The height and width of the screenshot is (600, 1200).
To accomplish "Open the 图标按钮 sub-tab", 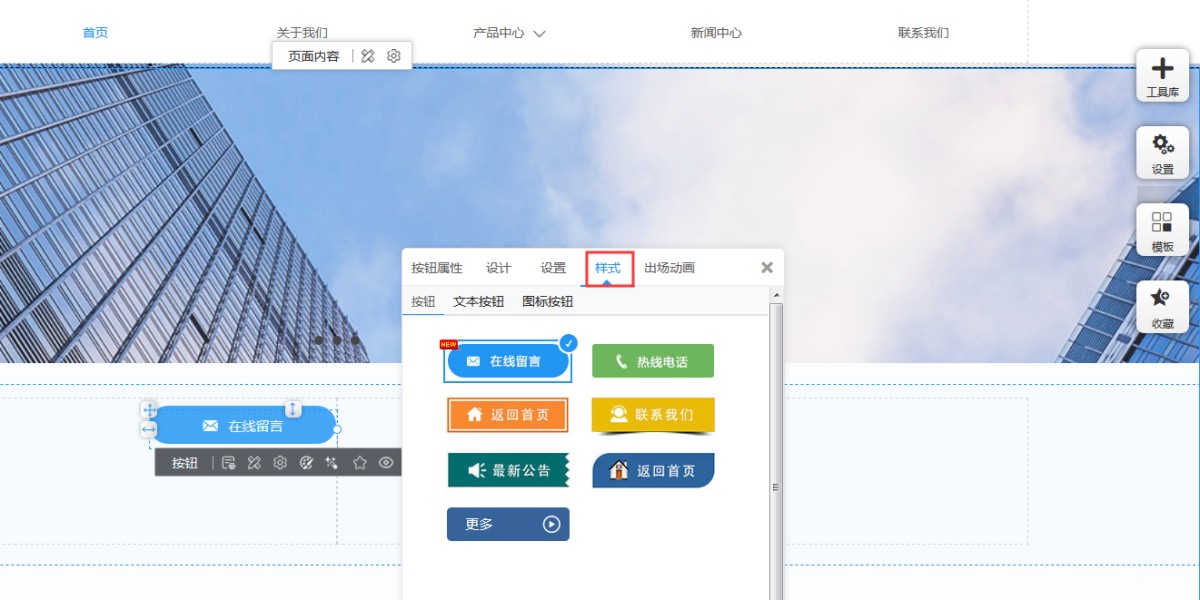I will click(x=548, y=302).
